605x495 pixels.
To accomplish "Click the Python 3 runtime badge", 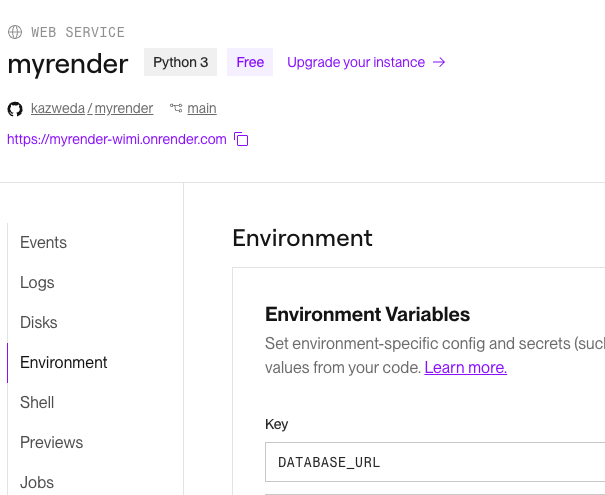I will coord(181,62).
